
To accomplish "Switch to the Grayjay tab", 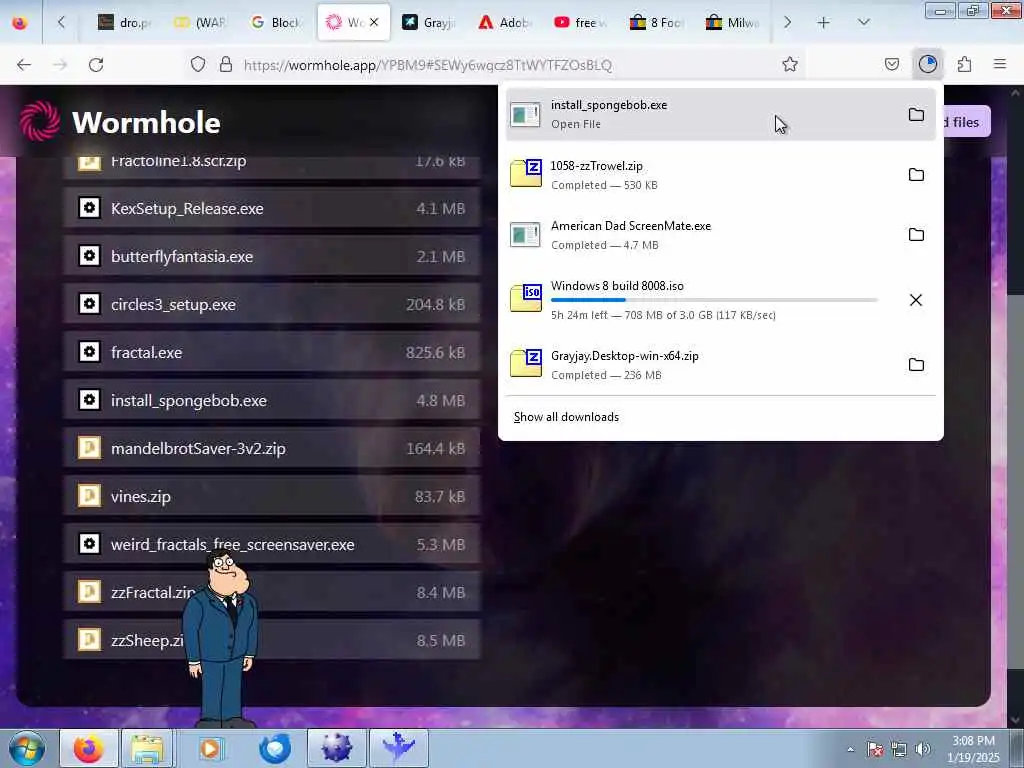I will [429, 22].
